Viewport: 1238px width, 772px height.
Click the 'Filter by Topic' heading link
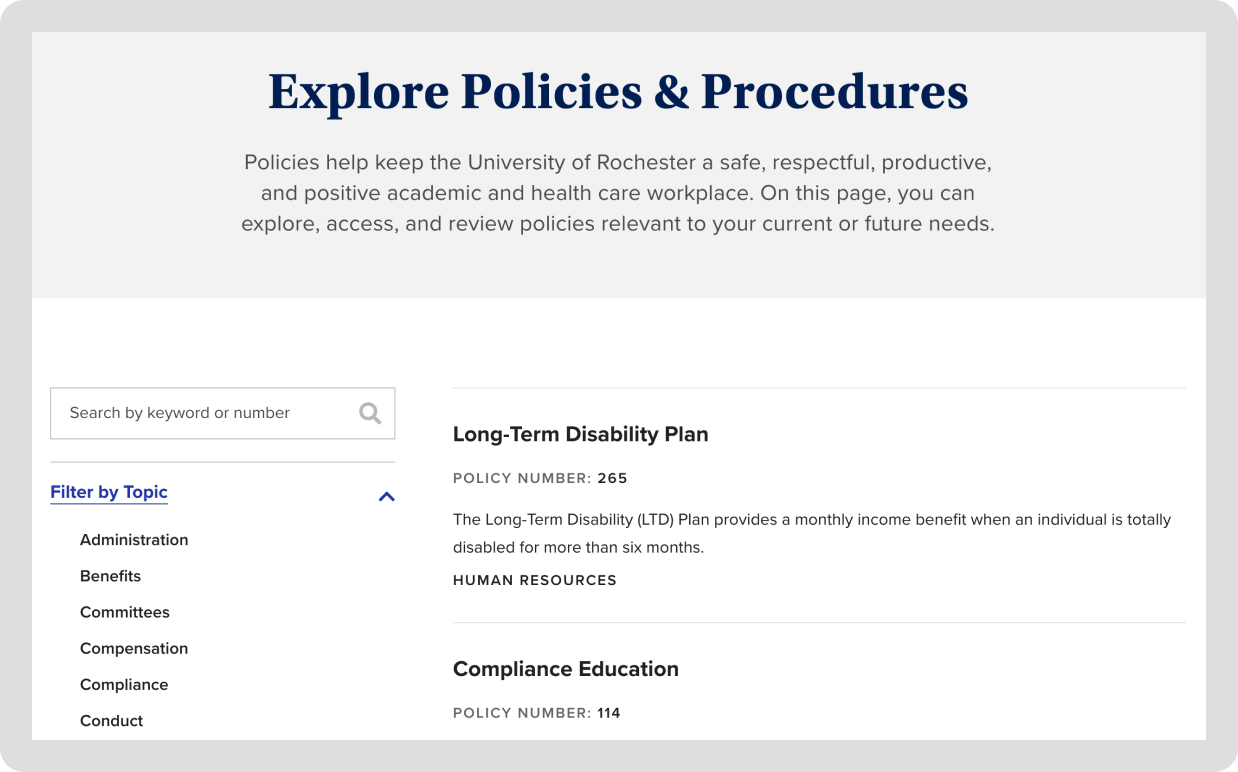[109, 492]
